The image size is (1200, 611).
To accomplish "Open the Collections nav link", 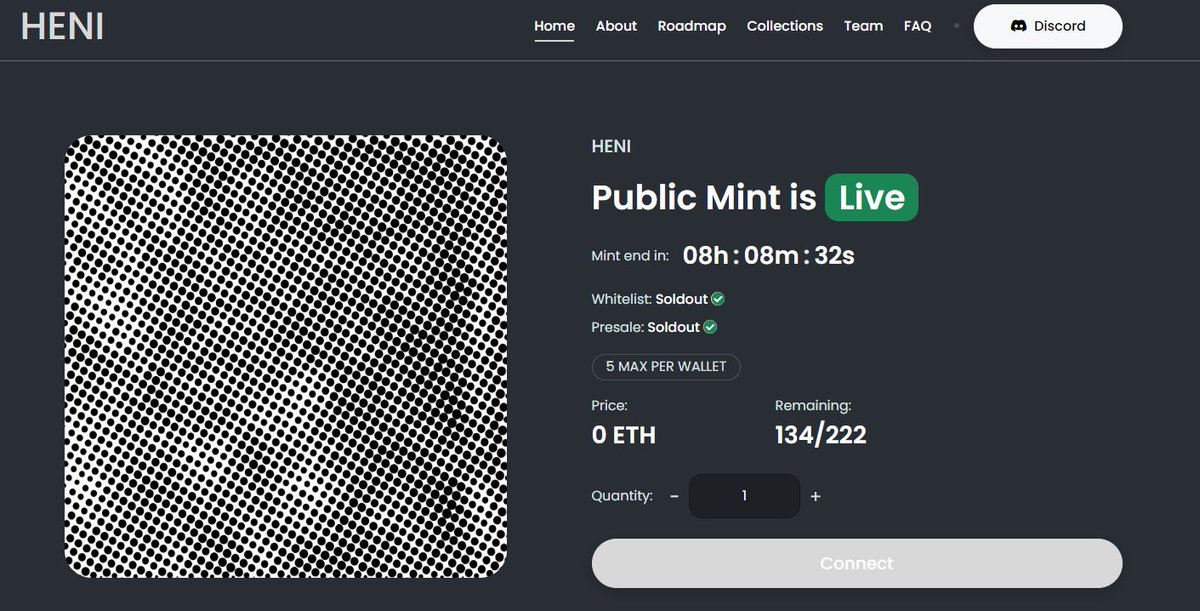I will [785, 26].
